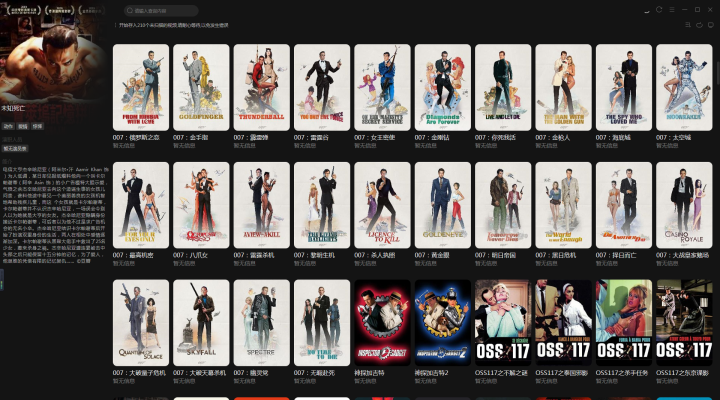The height and width of the screenshot is (400, 720).
Task: Open the Goldfinger movie poster
Action: point(202,87)
